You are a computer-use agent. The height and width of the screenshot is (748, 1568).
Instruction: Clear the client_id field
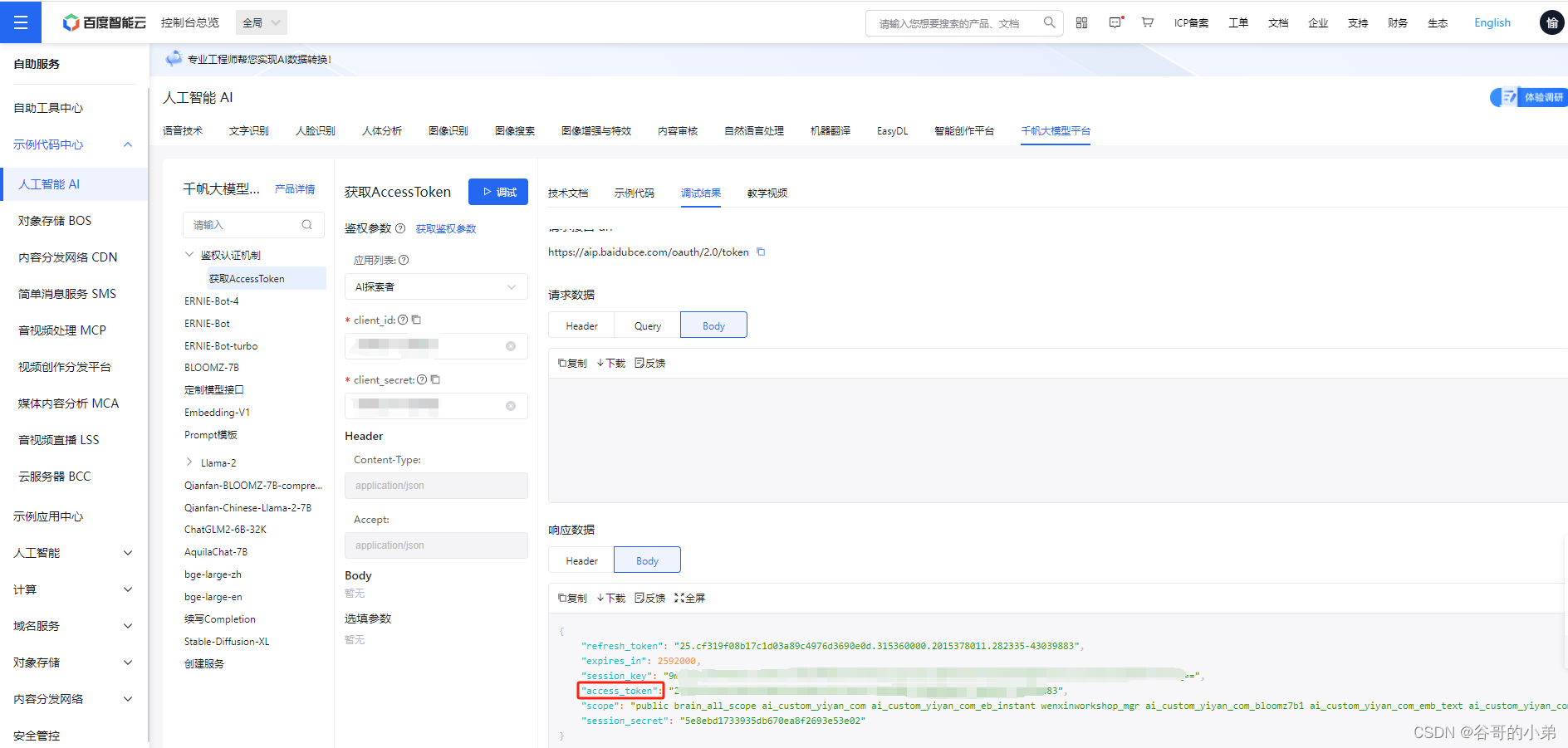(511, 346)
